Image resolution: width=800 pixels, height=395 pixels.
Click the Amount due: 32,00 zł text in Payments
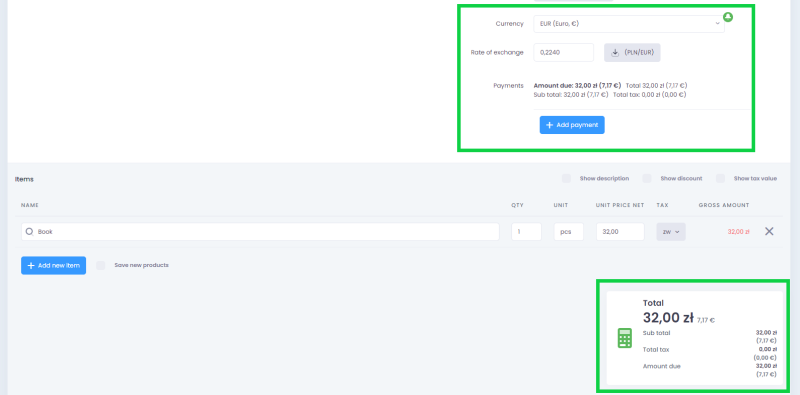point(577,86)
